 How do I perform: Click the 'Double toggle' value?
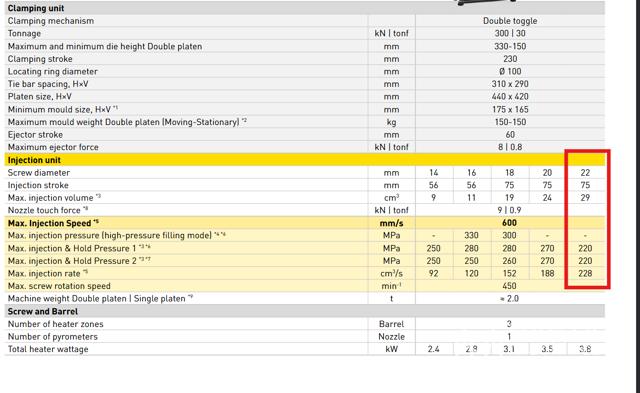(x=510, y=21)
